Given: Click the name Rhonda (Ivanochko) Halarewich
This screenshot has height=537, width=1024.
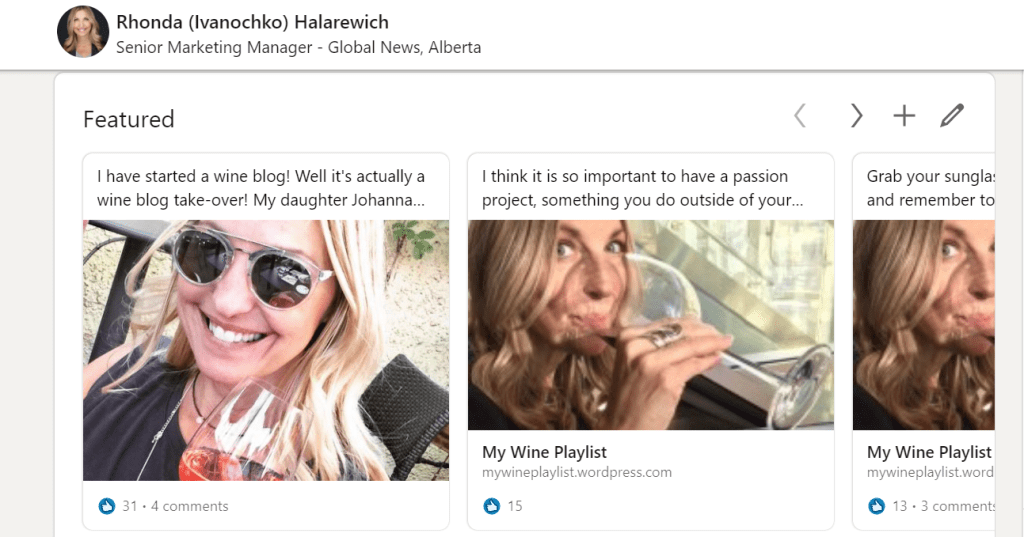Looking at the screenshot, I should 252,22.
